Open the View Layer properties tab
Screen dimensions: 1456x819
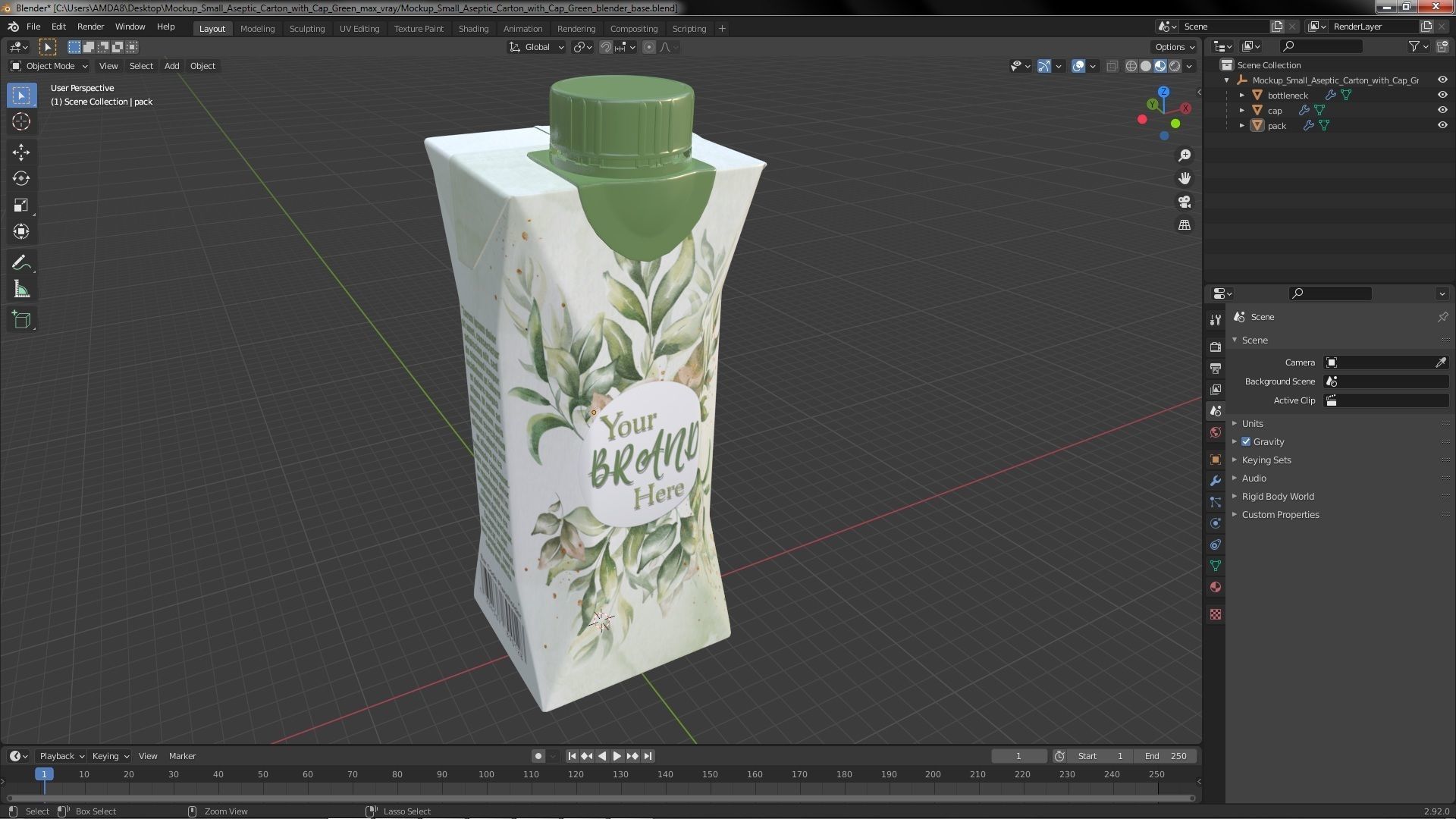point(1216,389)
